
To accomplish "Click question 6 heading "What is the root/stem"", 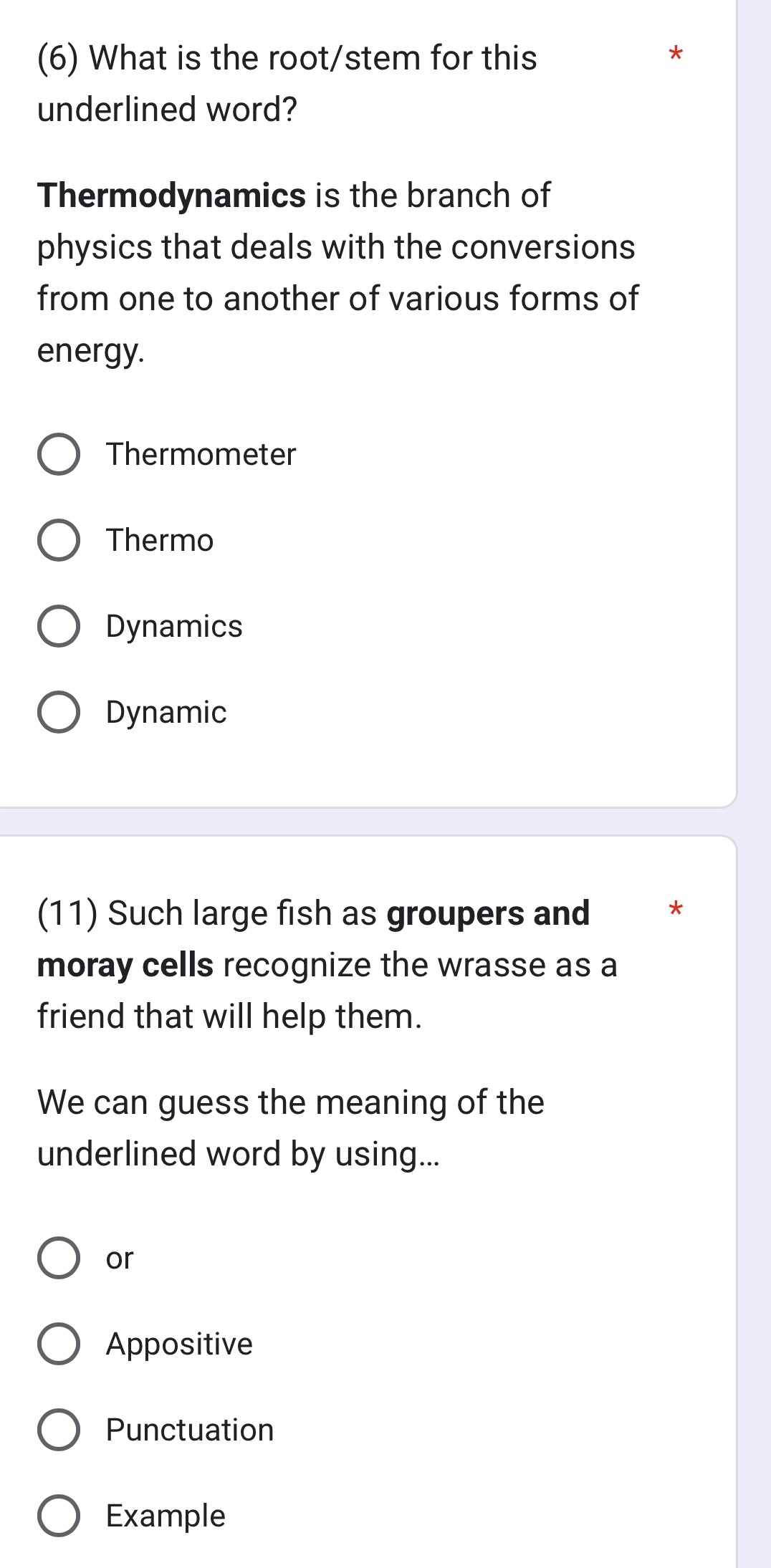I will tap(287, 58).
